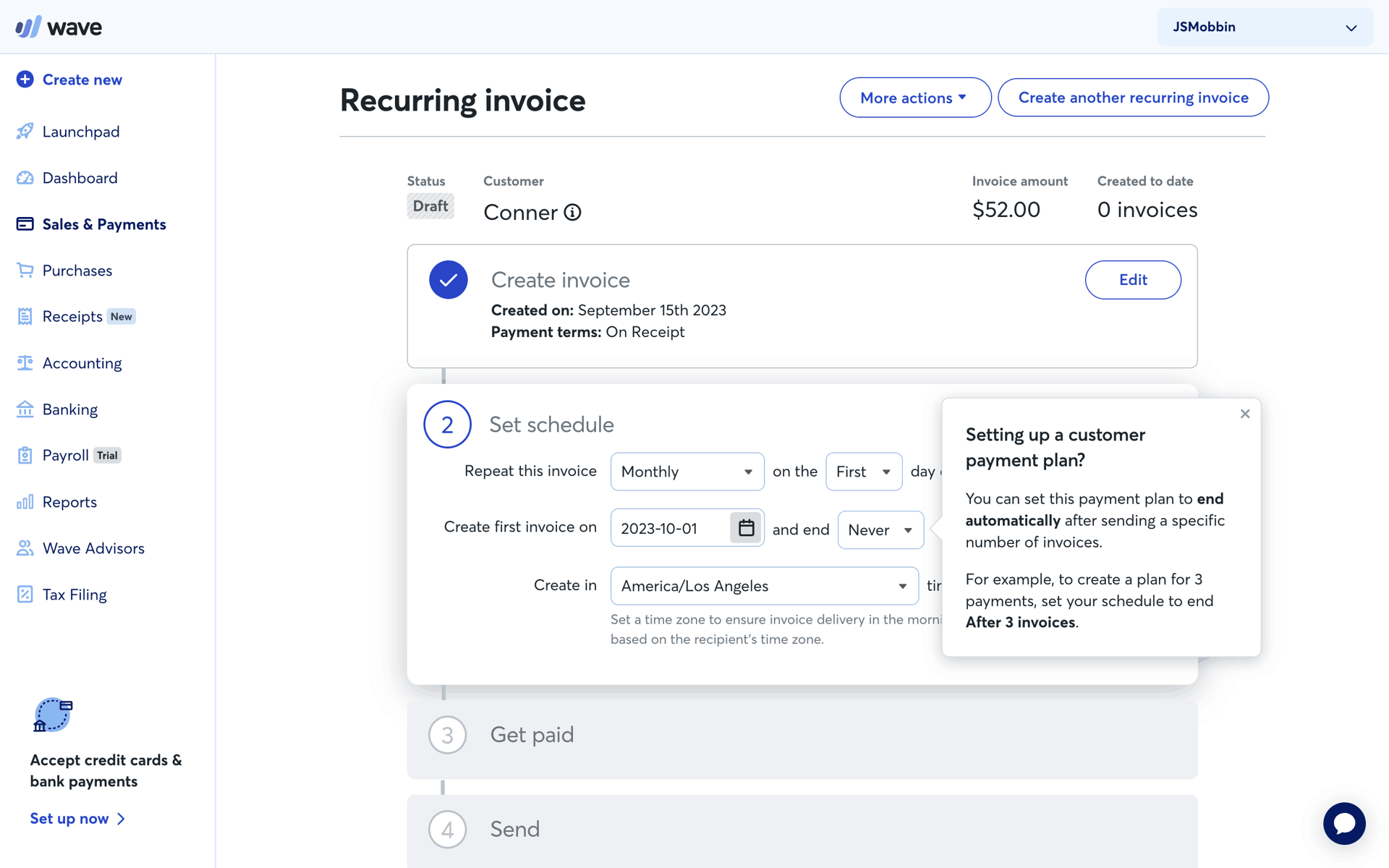Click the first invoice date field
This screenshot has height=868, width=1389.
[670, 528]
